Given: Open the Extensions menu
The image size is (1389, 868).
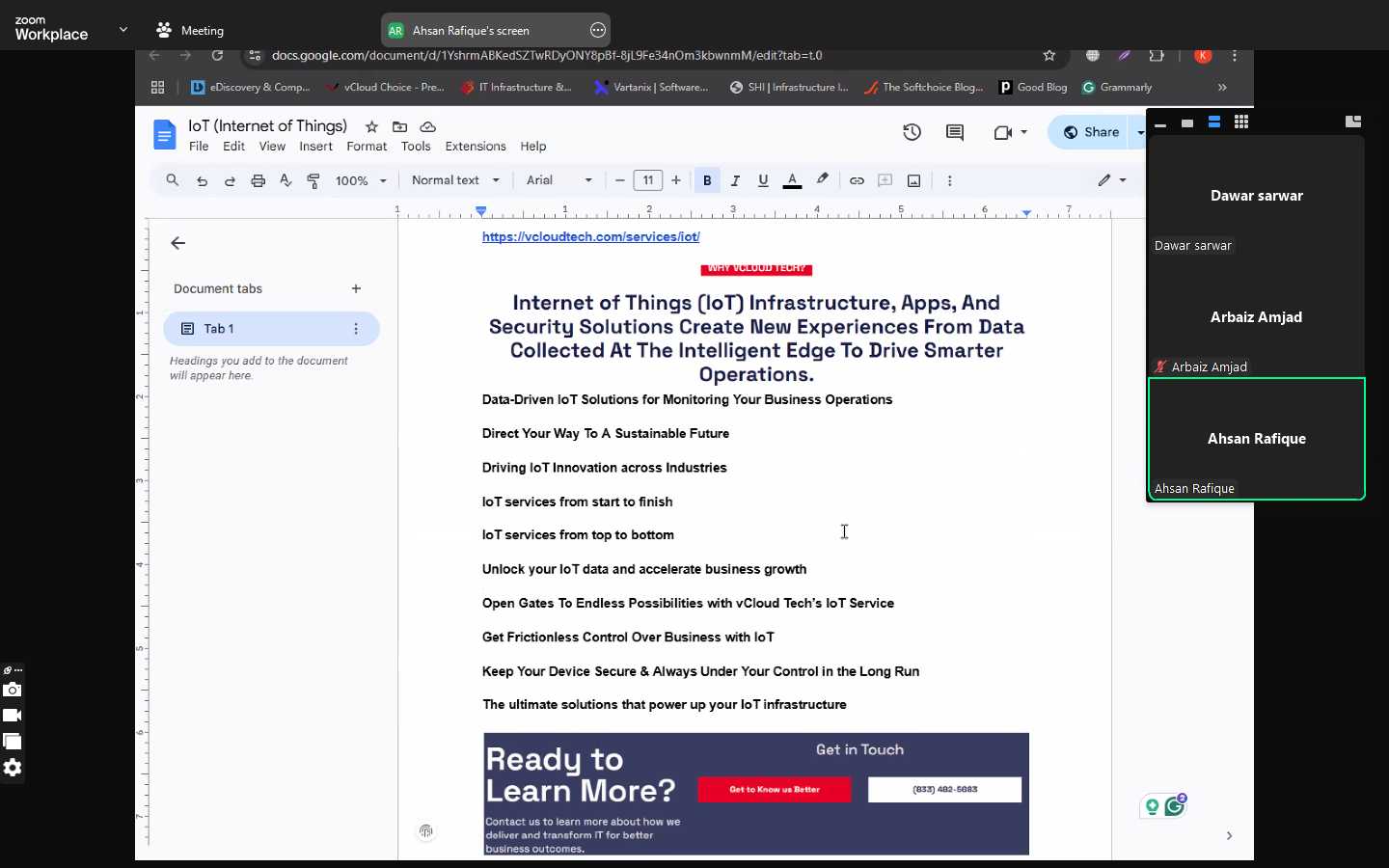Looking at the screenshot, I should tap(476, 147).
